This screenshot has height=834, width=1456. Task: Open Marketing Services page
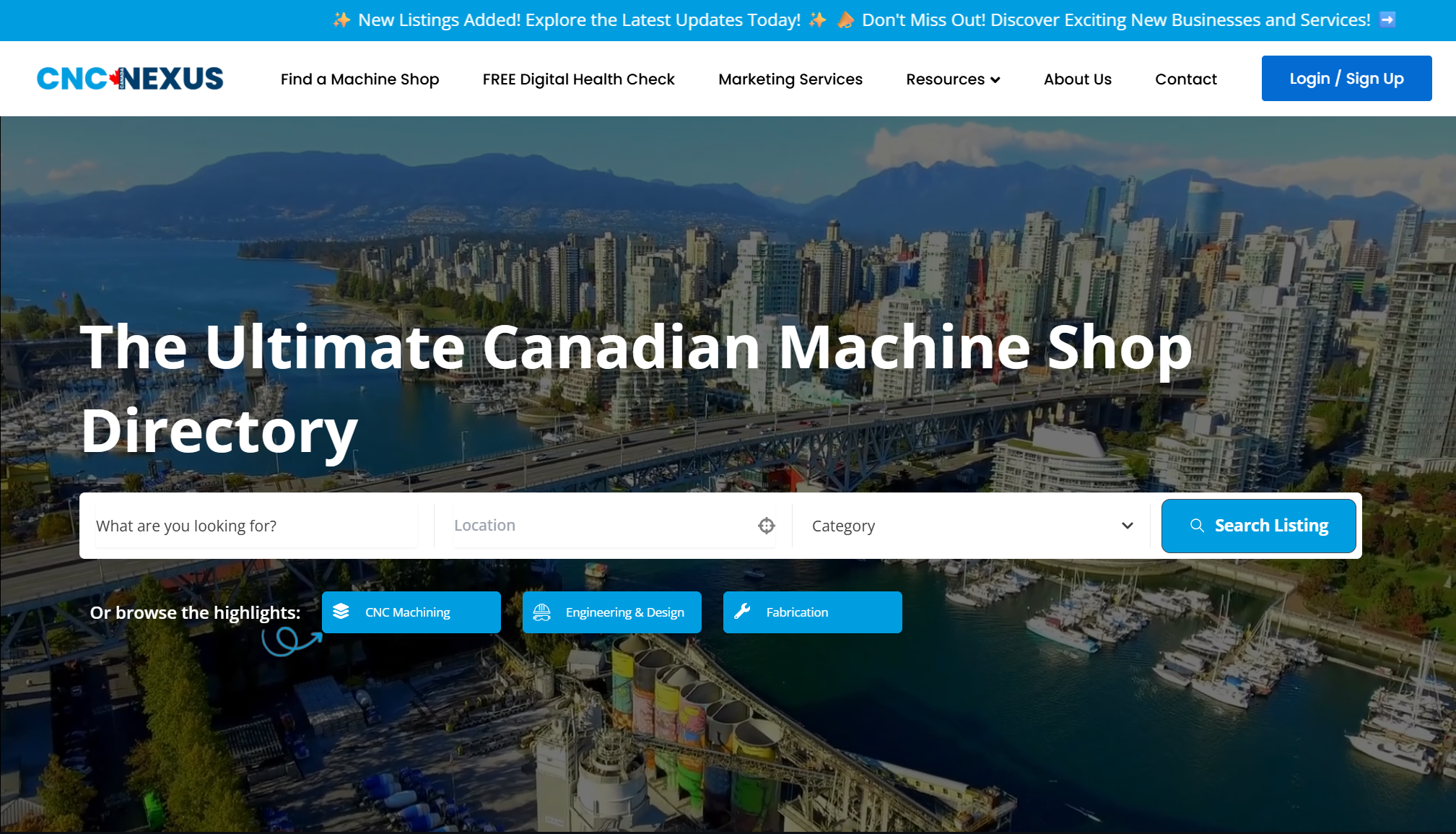click(x=790, y=79)
